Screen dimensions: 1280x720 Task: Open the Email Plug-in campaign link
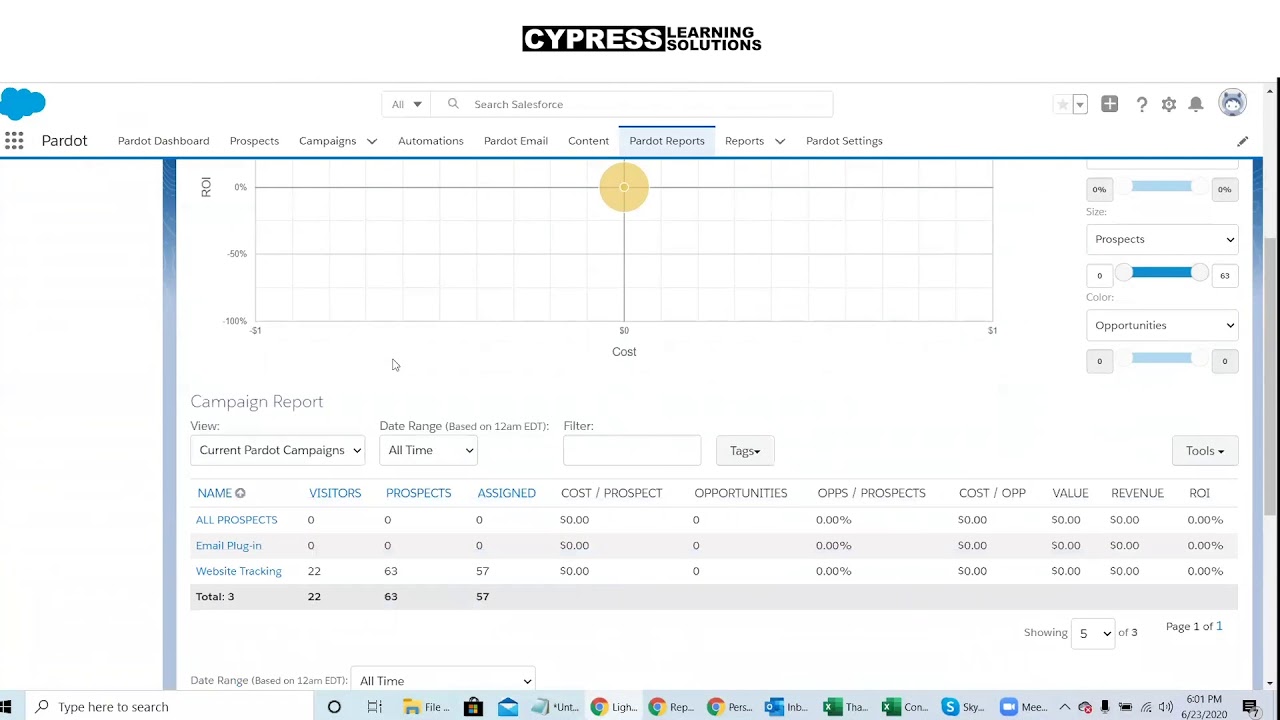click(229, 546)
